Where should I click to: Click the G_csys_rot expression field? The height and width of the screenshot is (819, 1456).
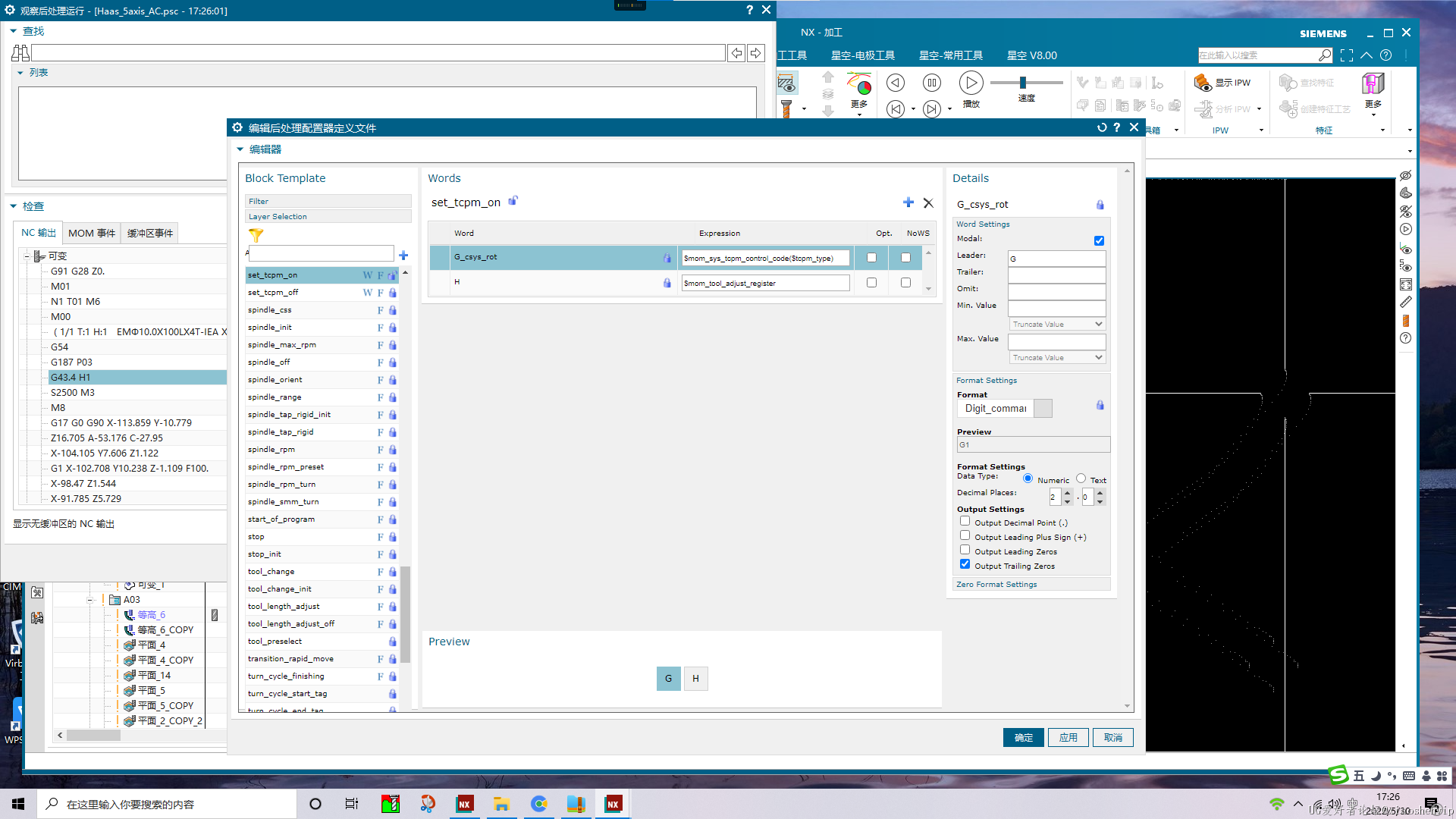765,259
